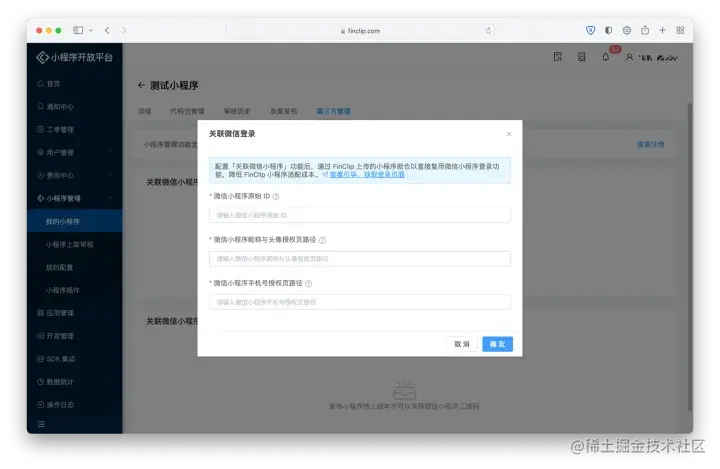
Task: Click the shield extension icon in Safari
Action: pyautogui.click(x=591, y=30)
